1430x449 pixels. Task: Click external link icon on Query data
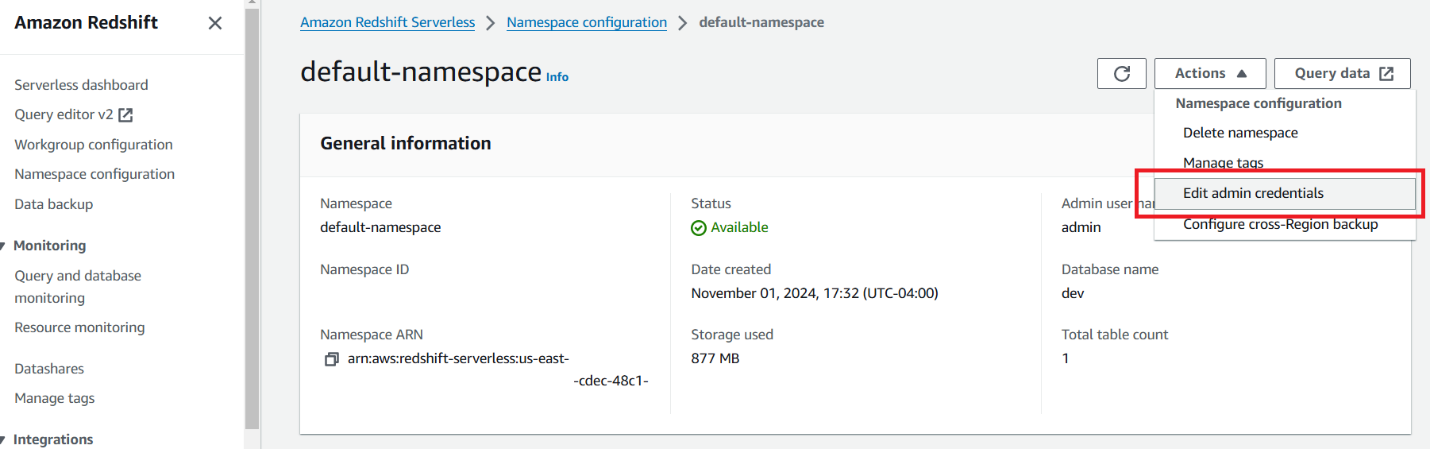[1386, 73]
